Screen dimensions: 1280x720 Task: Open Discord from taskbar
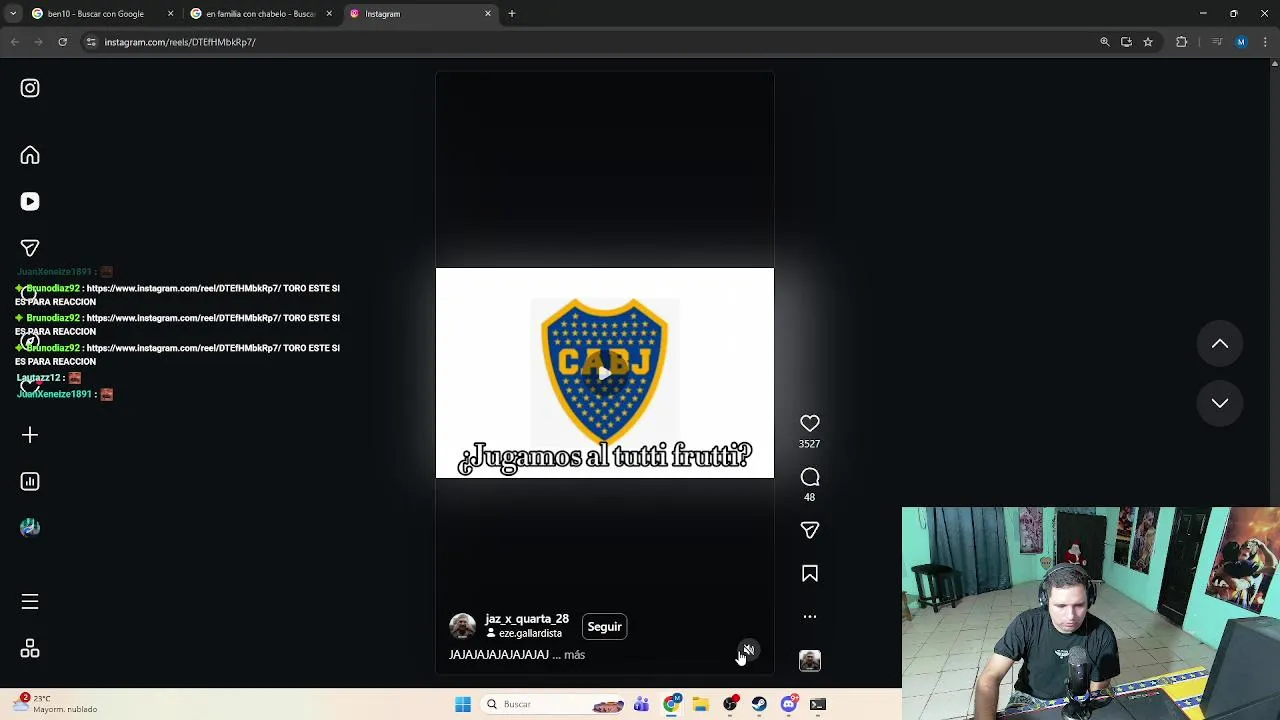(789, 705)
